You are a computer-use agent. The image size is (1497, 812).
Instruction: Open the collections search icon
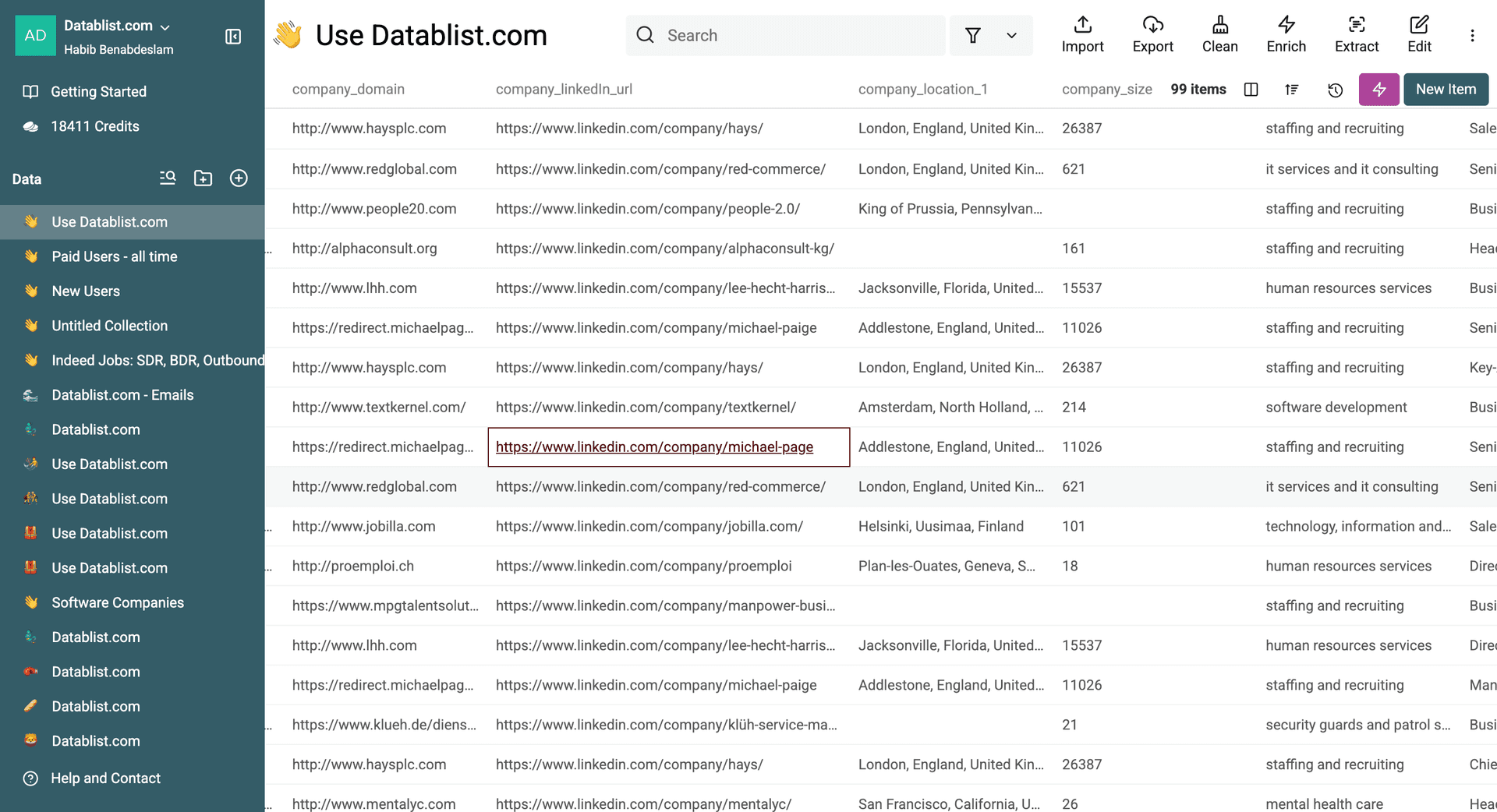[x=167, y=178]
